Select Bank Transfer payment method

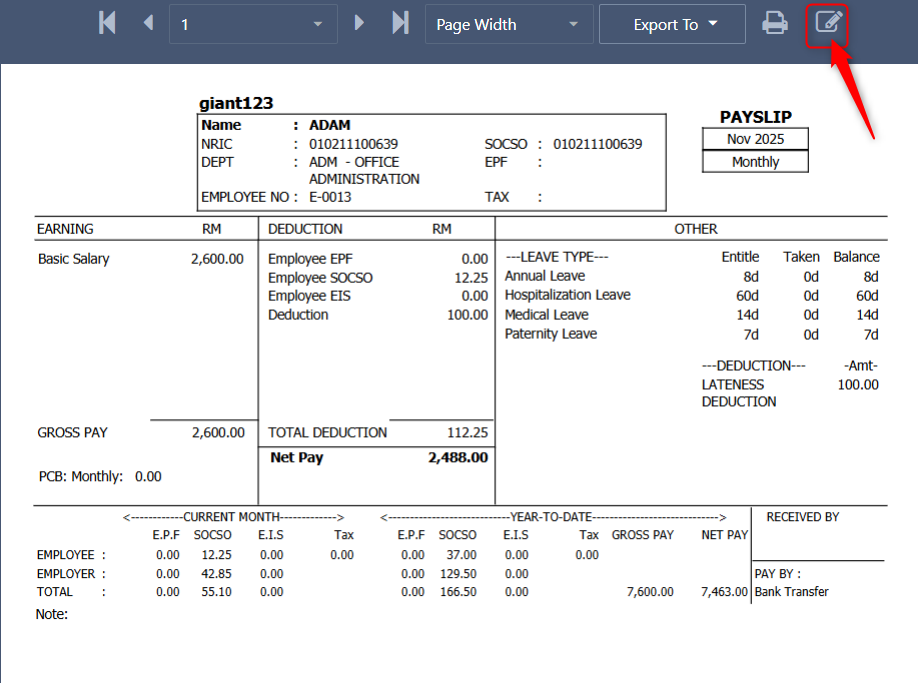point(792,592)
